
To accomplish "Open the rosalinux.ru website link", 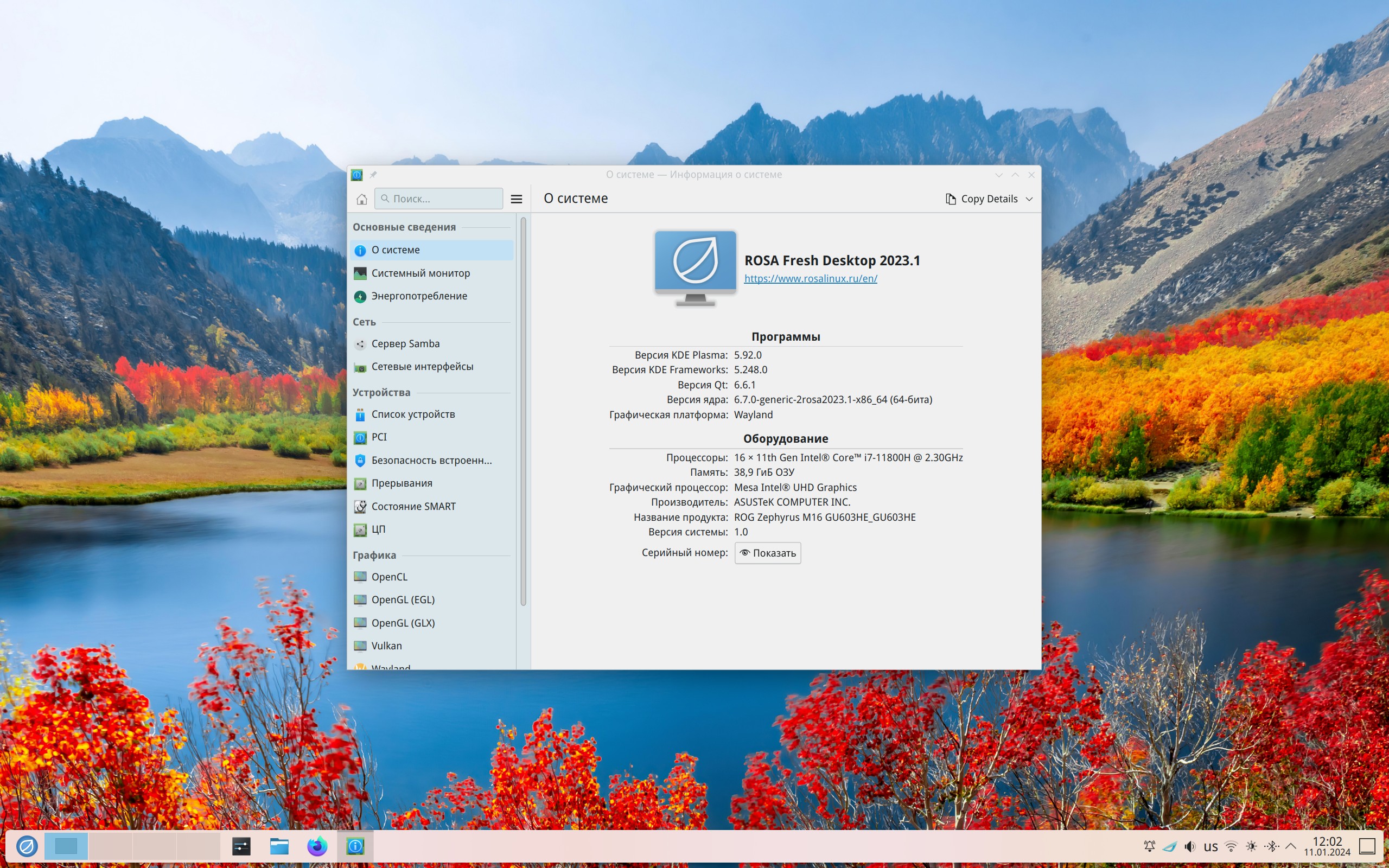I will (810, 278).
